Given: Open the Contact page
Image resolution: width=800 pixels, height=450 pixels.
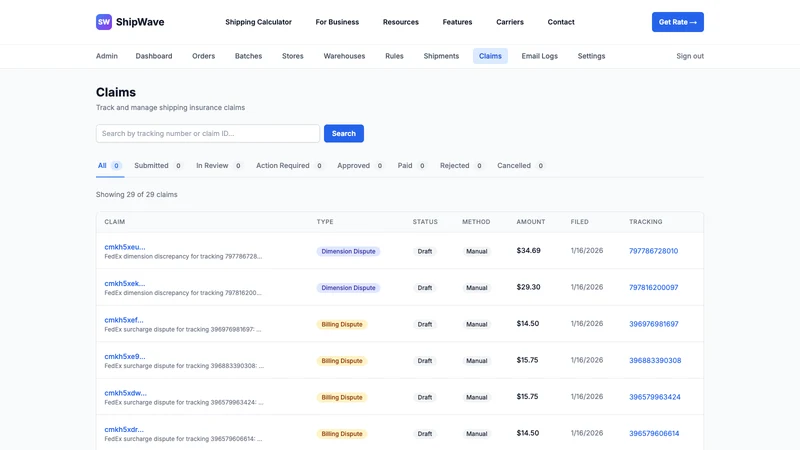Looking at the screenshot, I should [561, 22].
